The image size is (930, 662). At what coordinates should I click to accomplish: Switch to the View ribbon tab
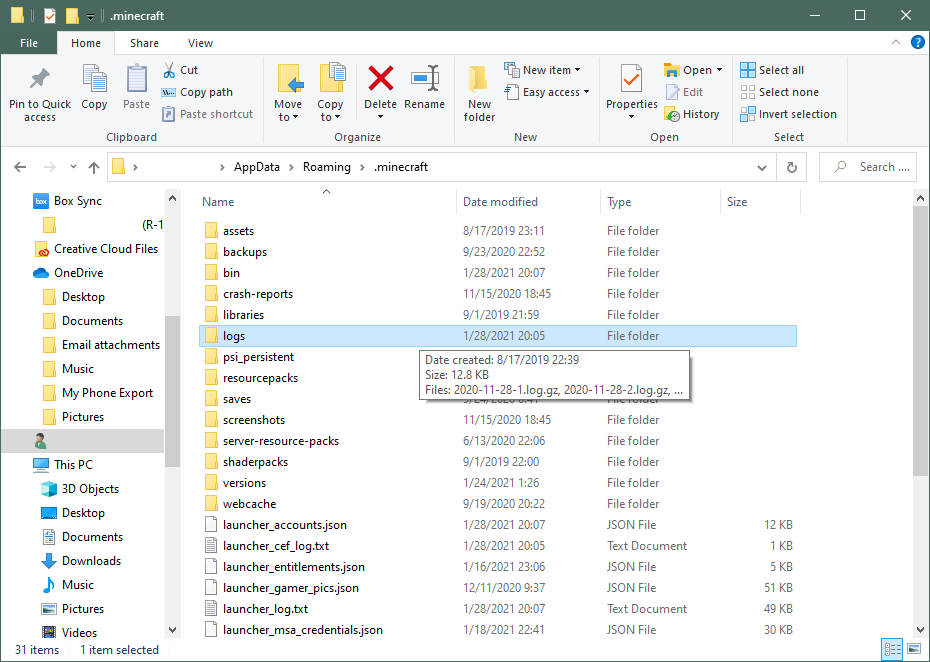[200, 43]
